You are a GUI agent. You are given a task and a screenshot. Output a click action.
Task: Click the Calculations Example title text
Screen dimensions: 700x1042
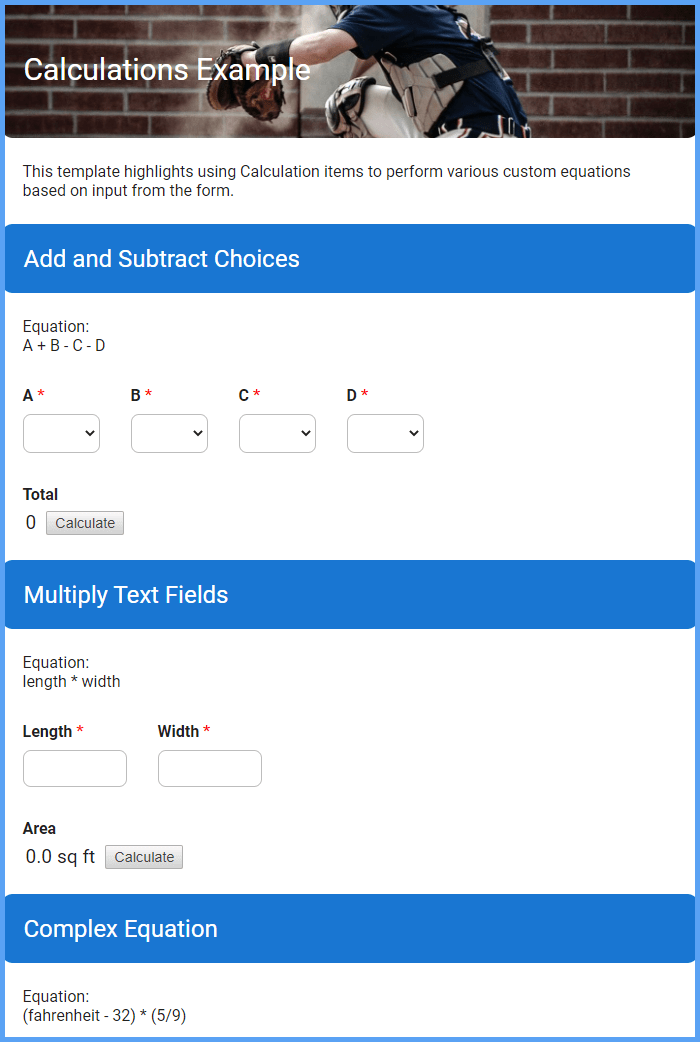(x=166, y=70)
